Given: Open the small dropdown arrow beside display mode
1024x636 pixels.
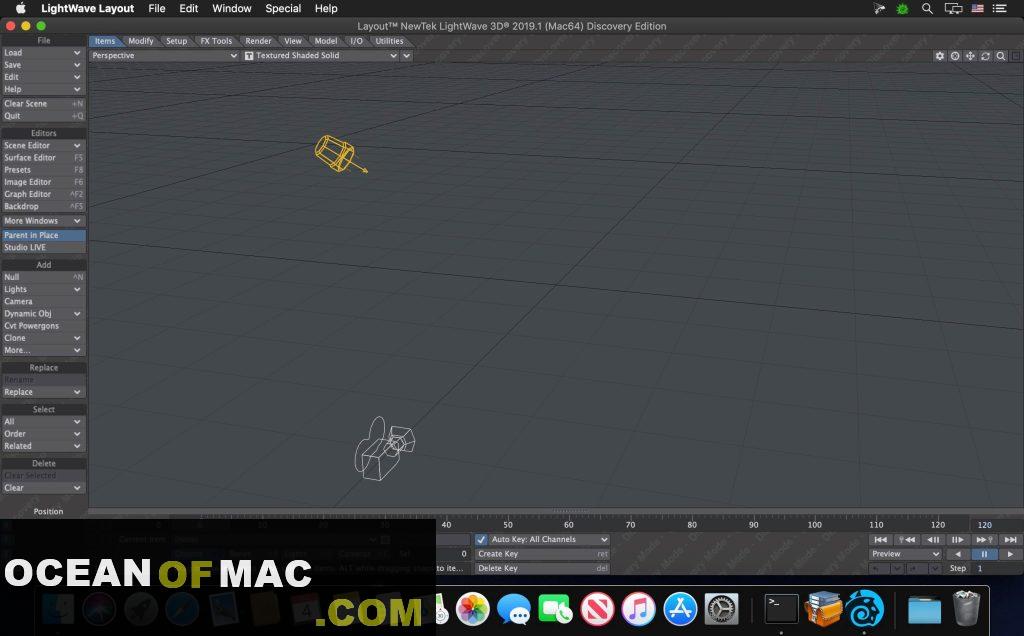Looking at the screenshot, I should 407,56.
